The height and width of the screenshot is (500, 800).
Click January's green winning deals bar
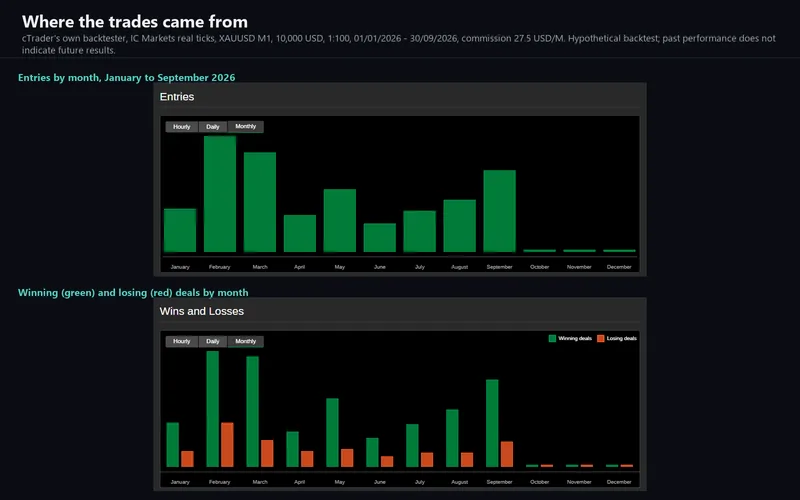pos(172,445)
